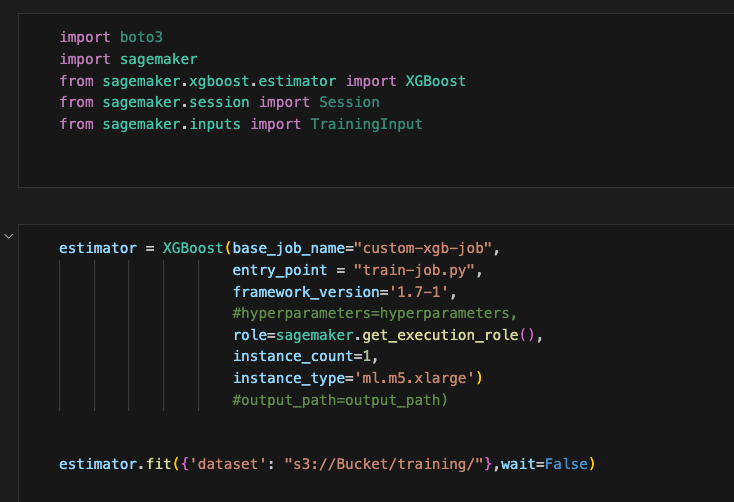This screenshot has height=502, width=734.
Task: Click the 'estimator' variable assignment
Action: 93,247
